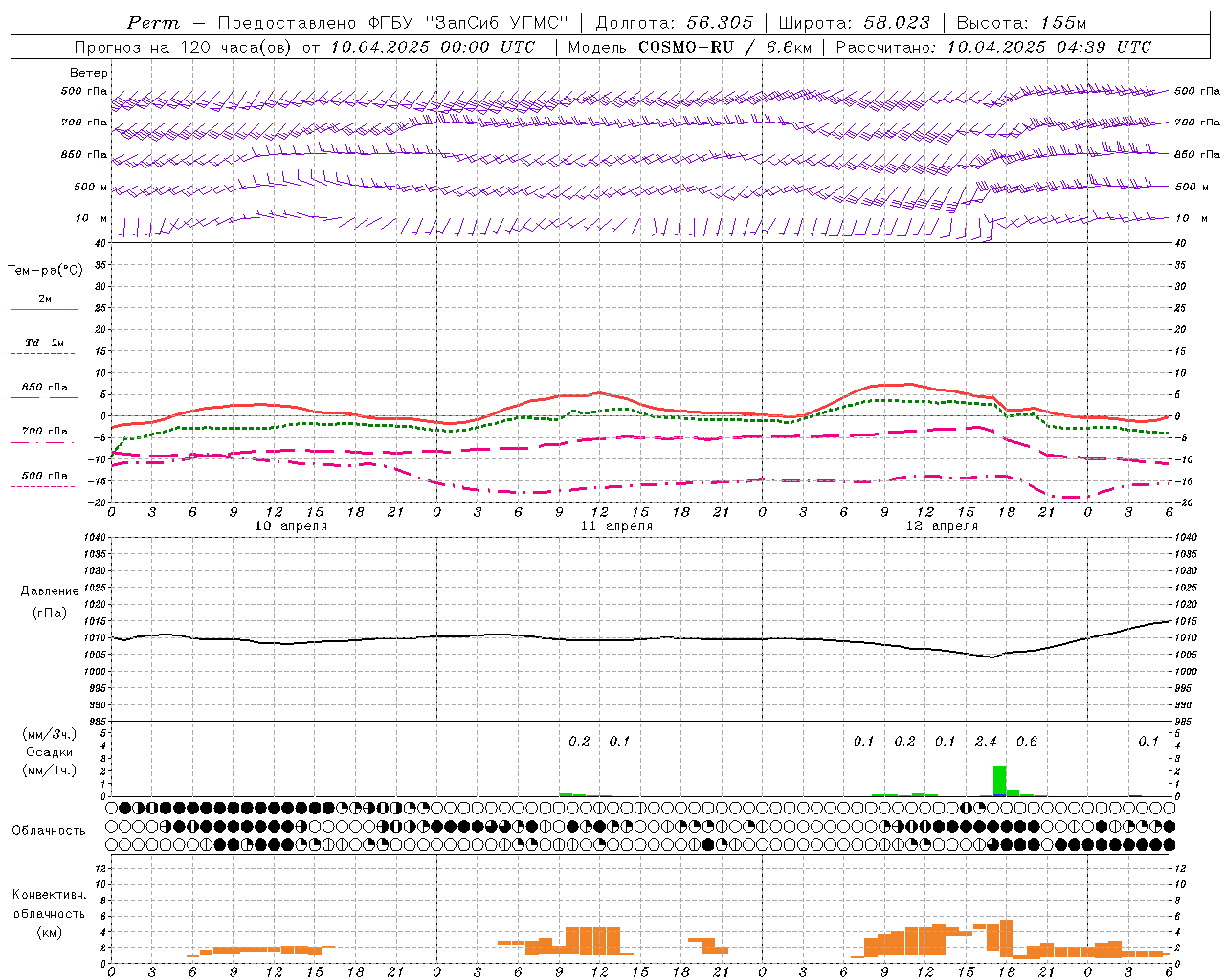Click the "Ветер" wind panel label
The height and width of the screenshot is (980, 1225).
click(x=89, y=73)
